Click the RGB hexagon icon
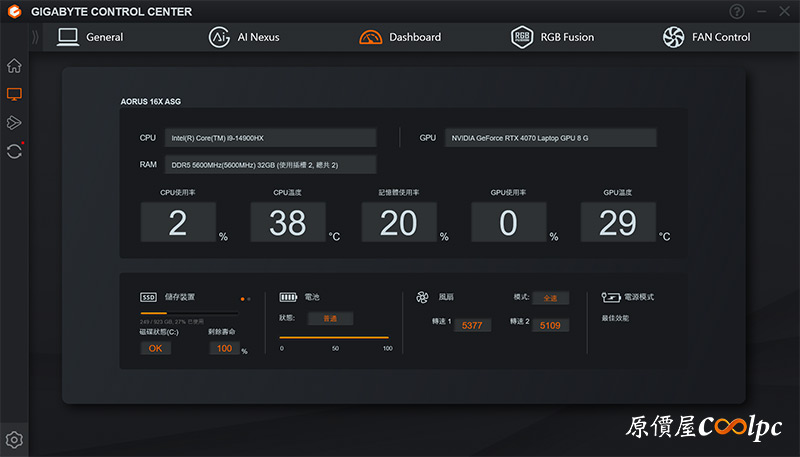 [522, 37]
